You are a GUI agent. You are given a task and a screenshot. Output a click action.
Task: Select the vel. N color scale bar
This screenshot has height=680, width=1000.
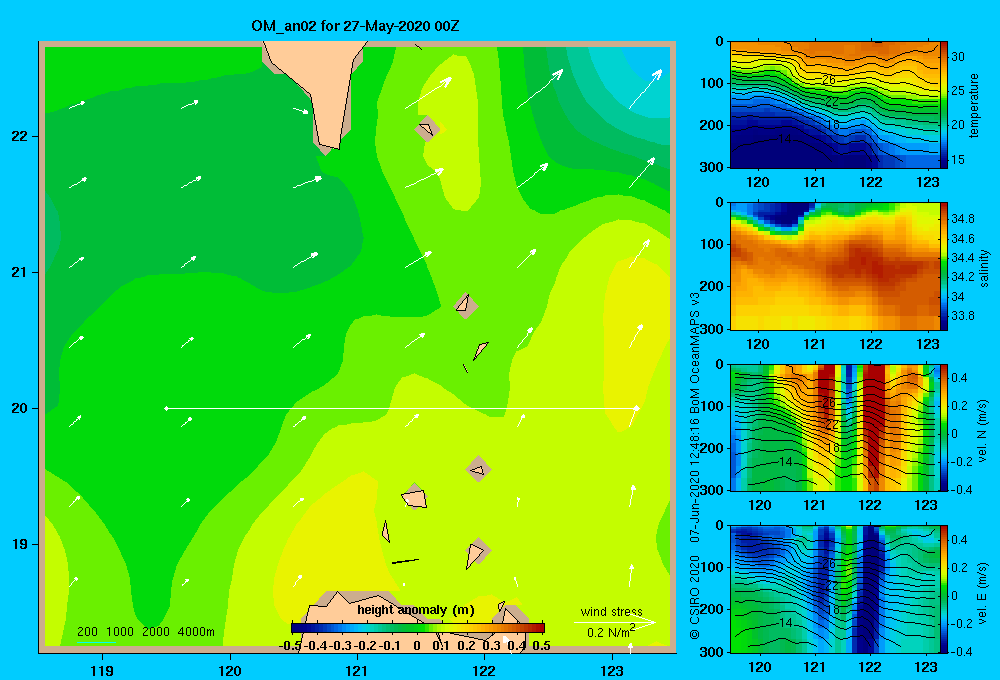point(944,427)
